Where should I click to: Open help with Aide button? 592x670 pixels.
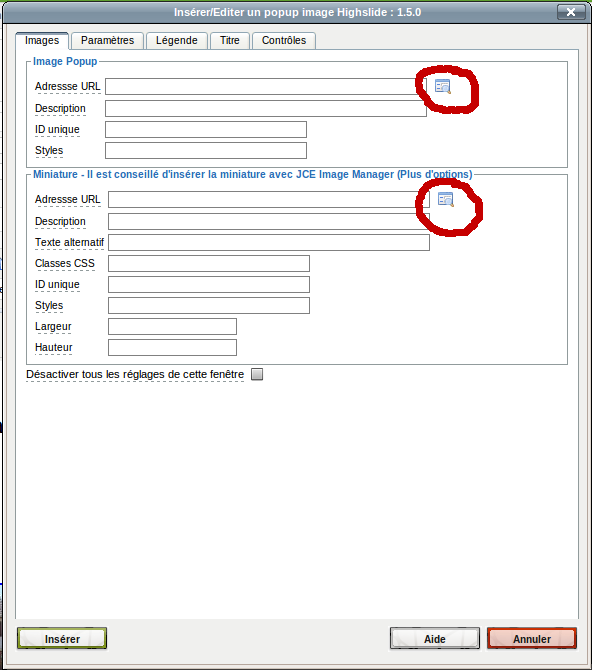click(435, 639)
